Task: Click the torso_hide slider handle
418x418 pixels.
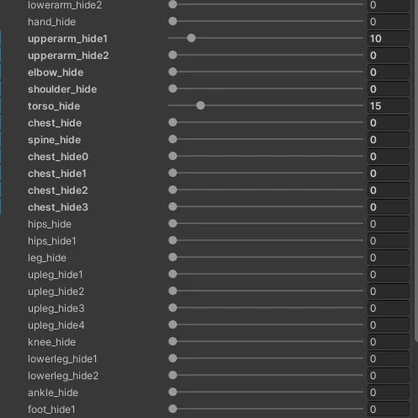Action: 200,106
